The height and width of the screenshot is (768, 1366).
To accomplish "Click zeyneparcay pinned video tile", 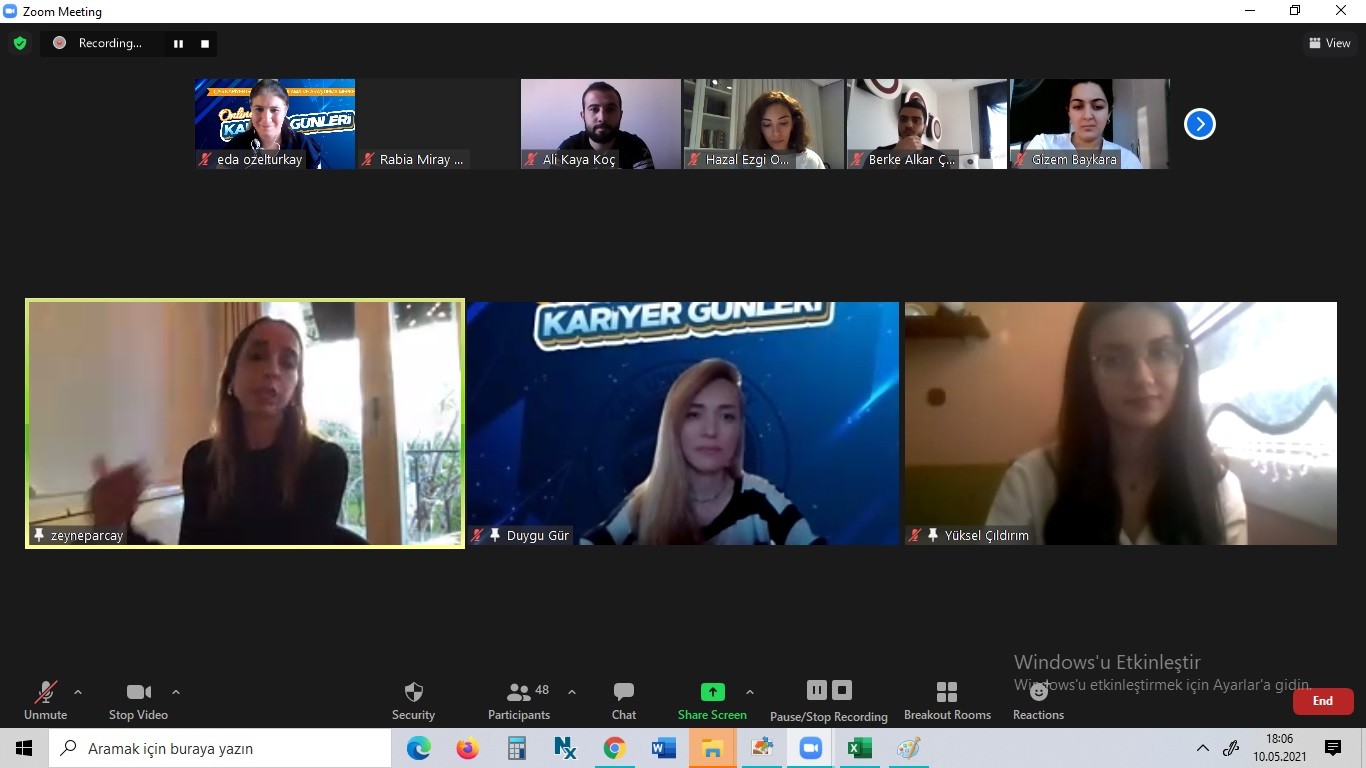I will click(245, 423).
